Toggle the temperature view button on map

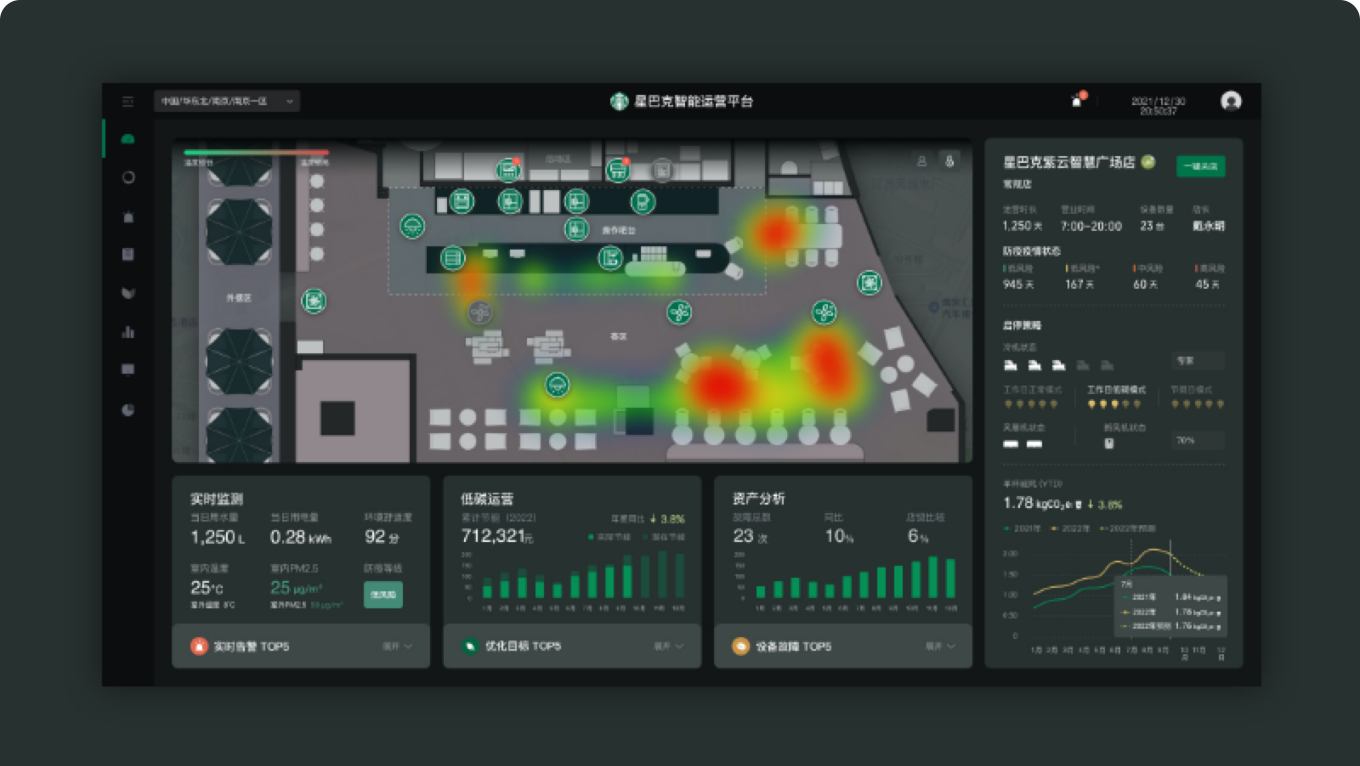tap(950, 161)
